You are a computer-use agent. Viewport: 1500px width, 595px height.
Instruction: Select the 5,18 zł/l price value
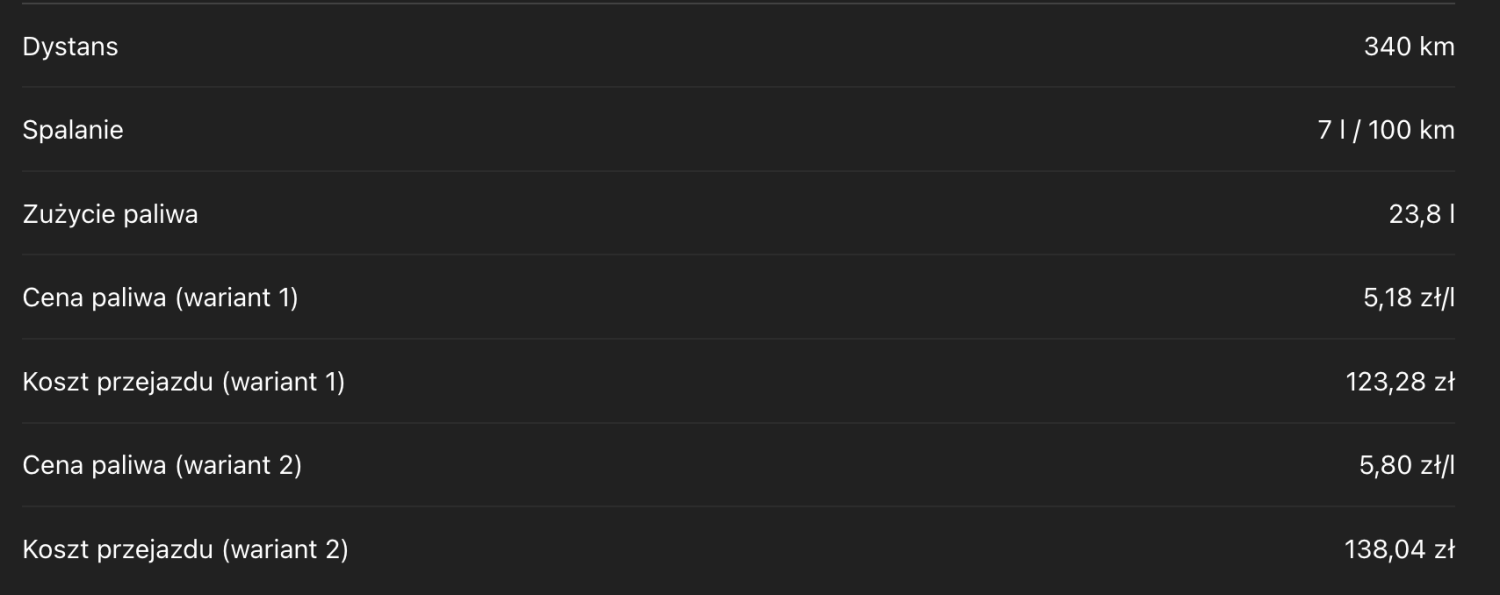pos(1408,298)
